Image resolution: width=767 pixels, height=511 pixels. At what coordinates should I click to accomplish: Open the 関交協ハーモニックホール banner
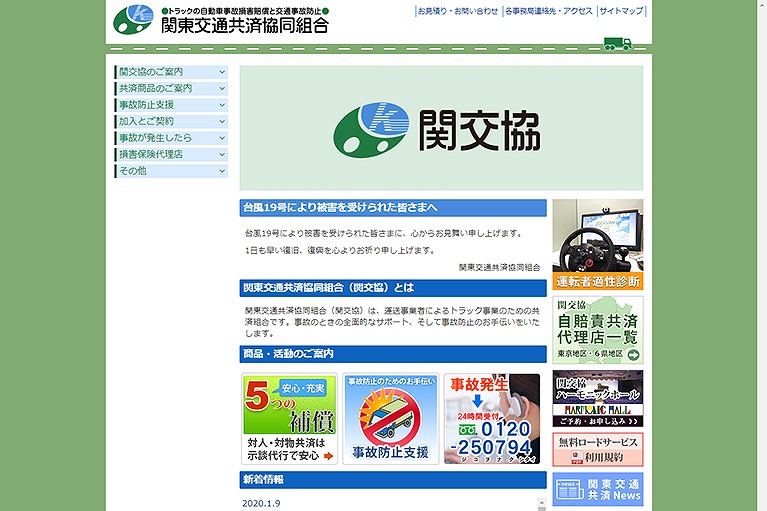pos(598,398)
